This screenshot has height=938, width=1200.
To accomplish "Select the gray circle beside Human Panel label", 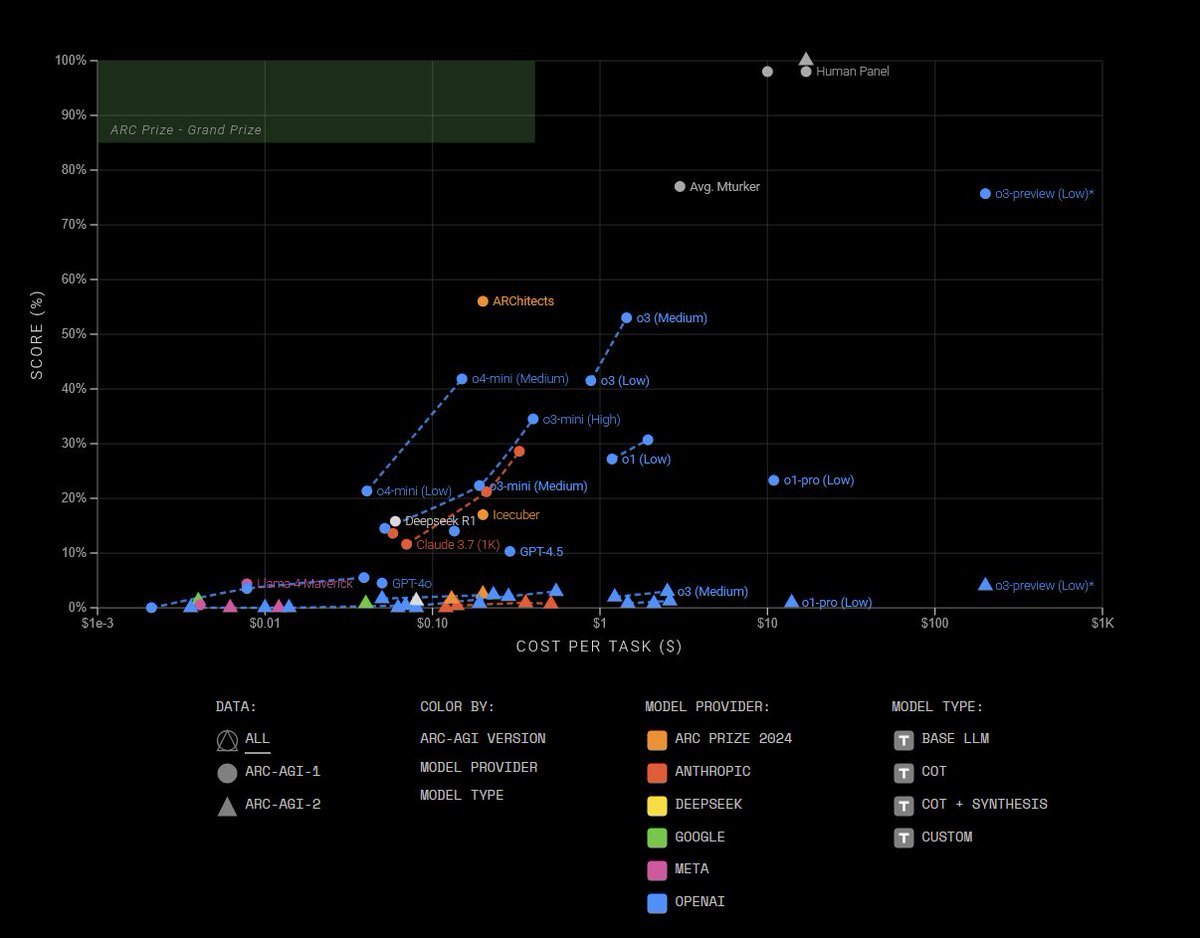I will (806, 71).
